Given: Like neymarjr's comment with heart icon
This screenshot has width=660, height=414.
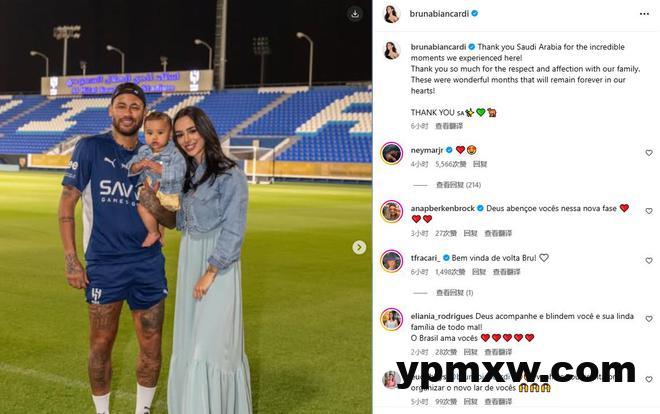Looking at the screenshot, I should (649, 153).
